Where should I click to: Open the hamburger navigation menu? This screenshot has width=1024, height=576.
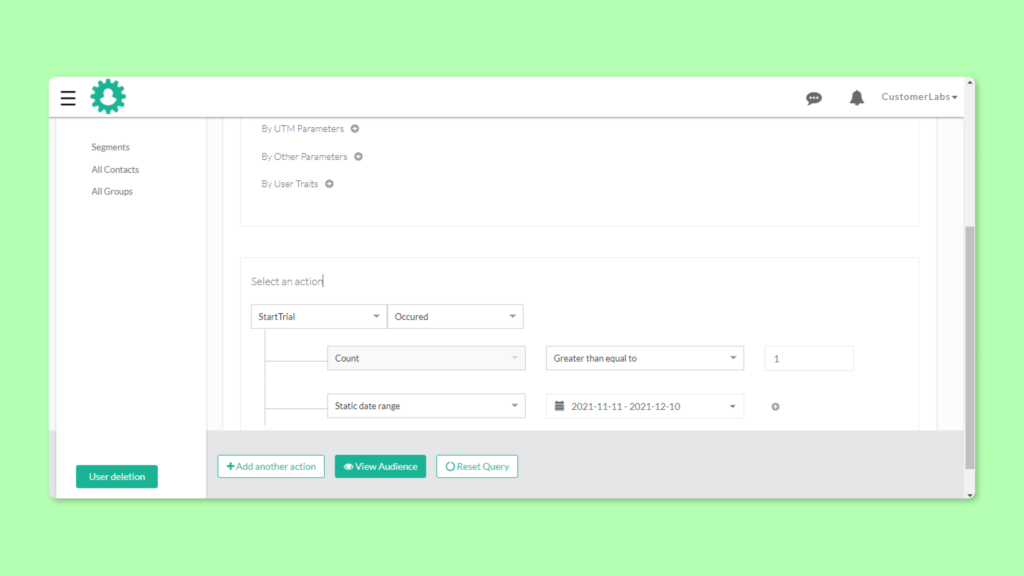click(68, 98)
